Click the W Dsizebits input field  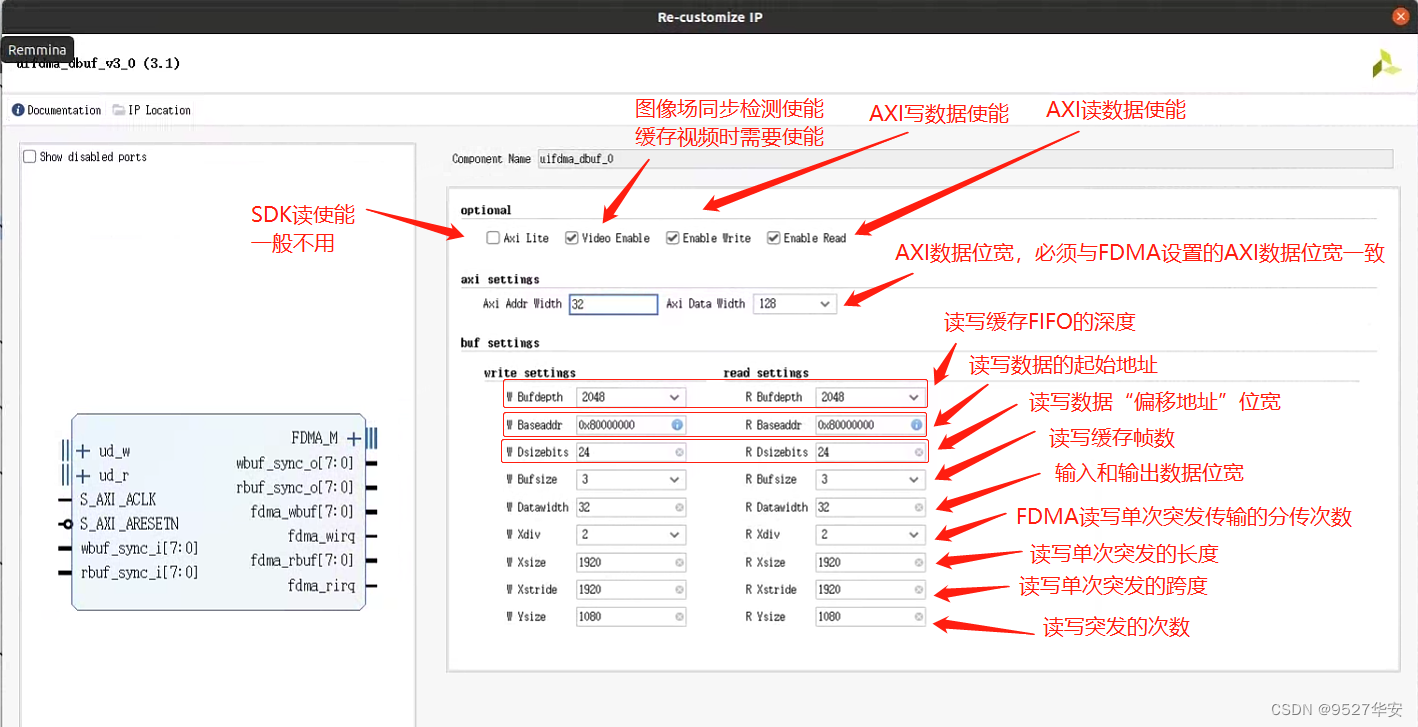click(x=630, y=452)
